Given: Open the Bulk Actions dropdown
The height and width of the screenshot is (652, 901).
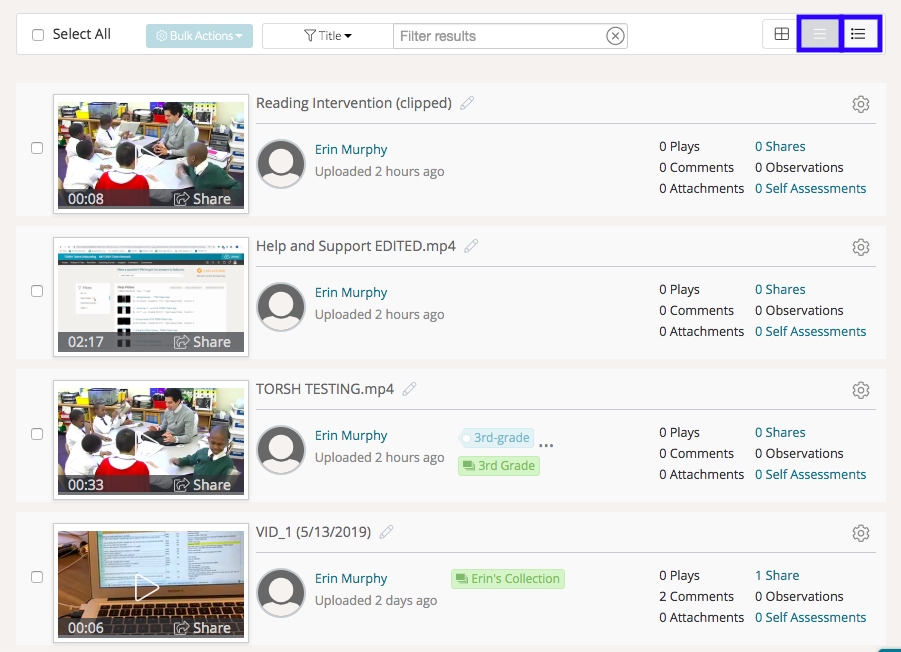Looking at the screenshot, I should pyautogui.click(x=199, y=36).
